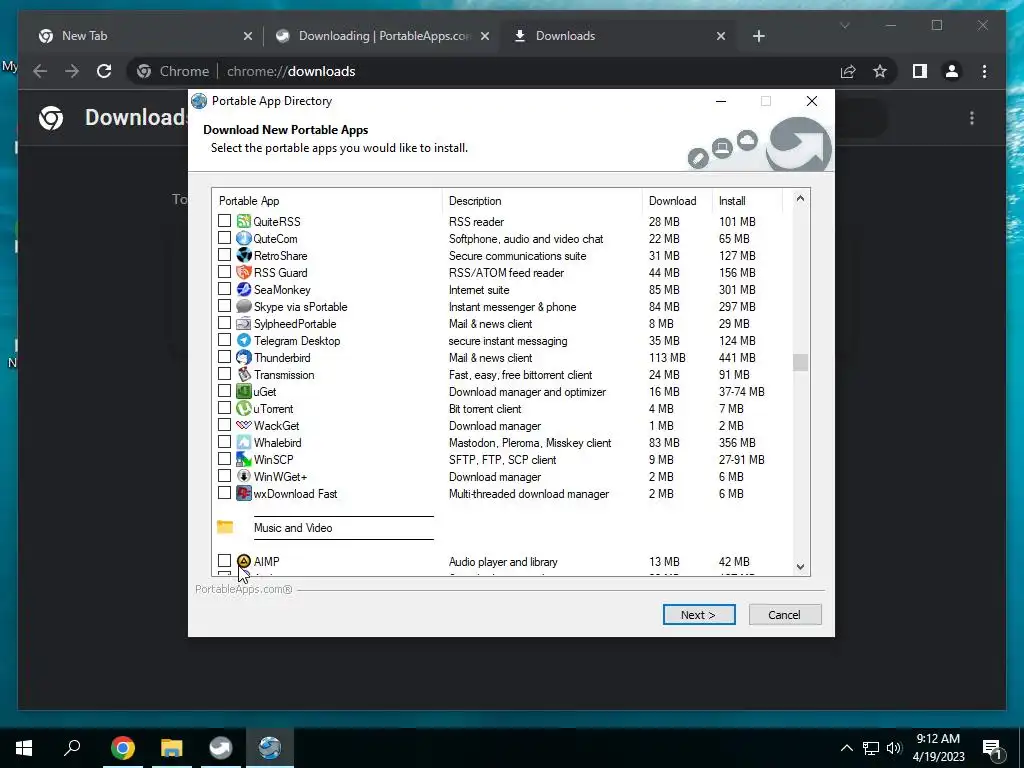Image resolution: width=1024 pixels, height=768 pixels.
Task: Check the WinSCP checkbox
Action: 224,458
